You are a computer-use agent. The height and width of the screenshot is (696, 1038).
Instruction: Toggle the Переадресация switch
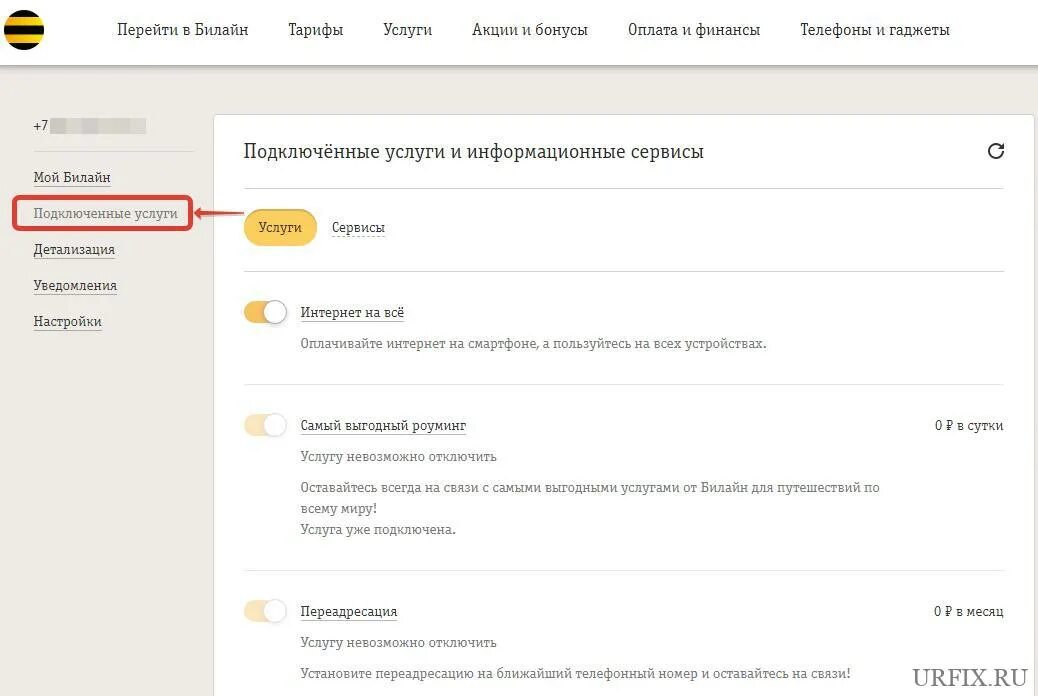[x=265, y=611]
